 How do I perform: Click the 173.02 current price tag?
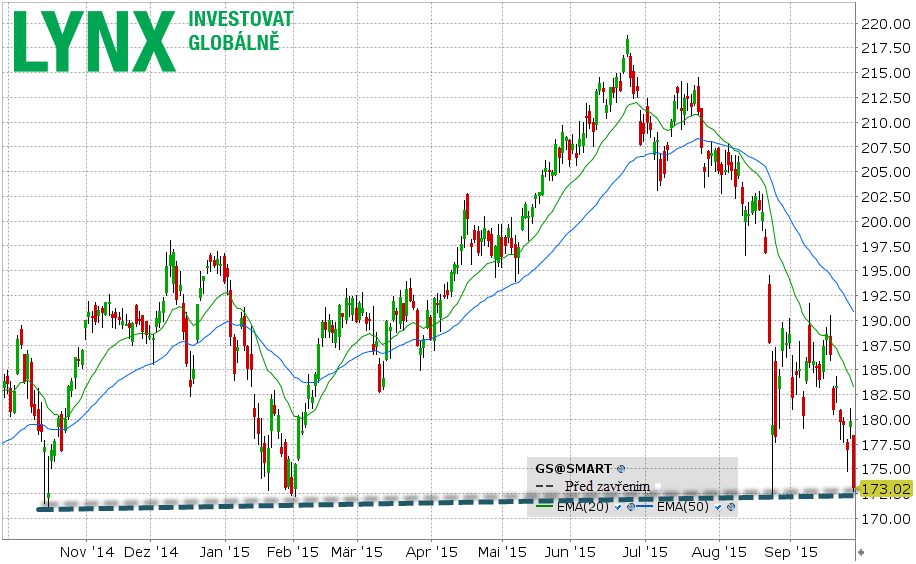coord(885,489)
